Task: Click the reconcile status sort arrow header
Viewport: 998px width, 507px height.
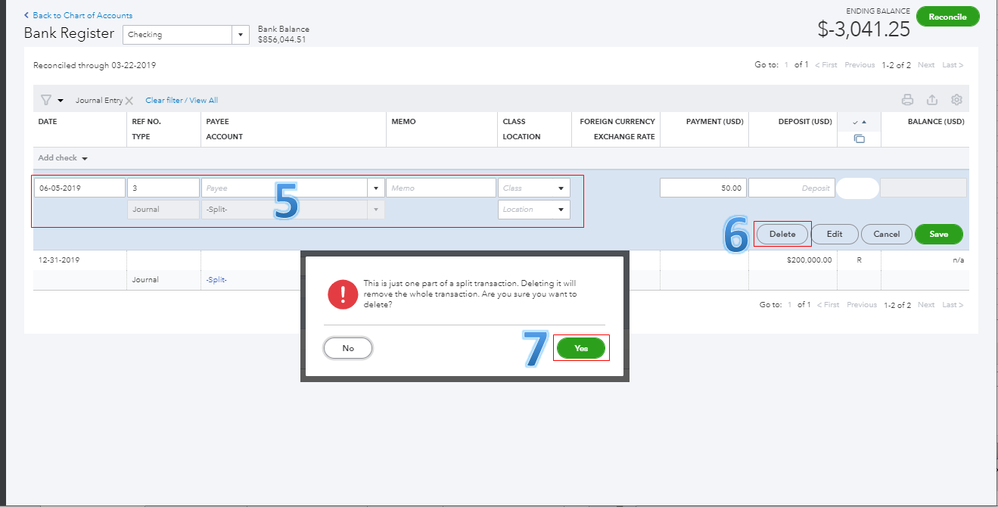Action: [859, 122]
